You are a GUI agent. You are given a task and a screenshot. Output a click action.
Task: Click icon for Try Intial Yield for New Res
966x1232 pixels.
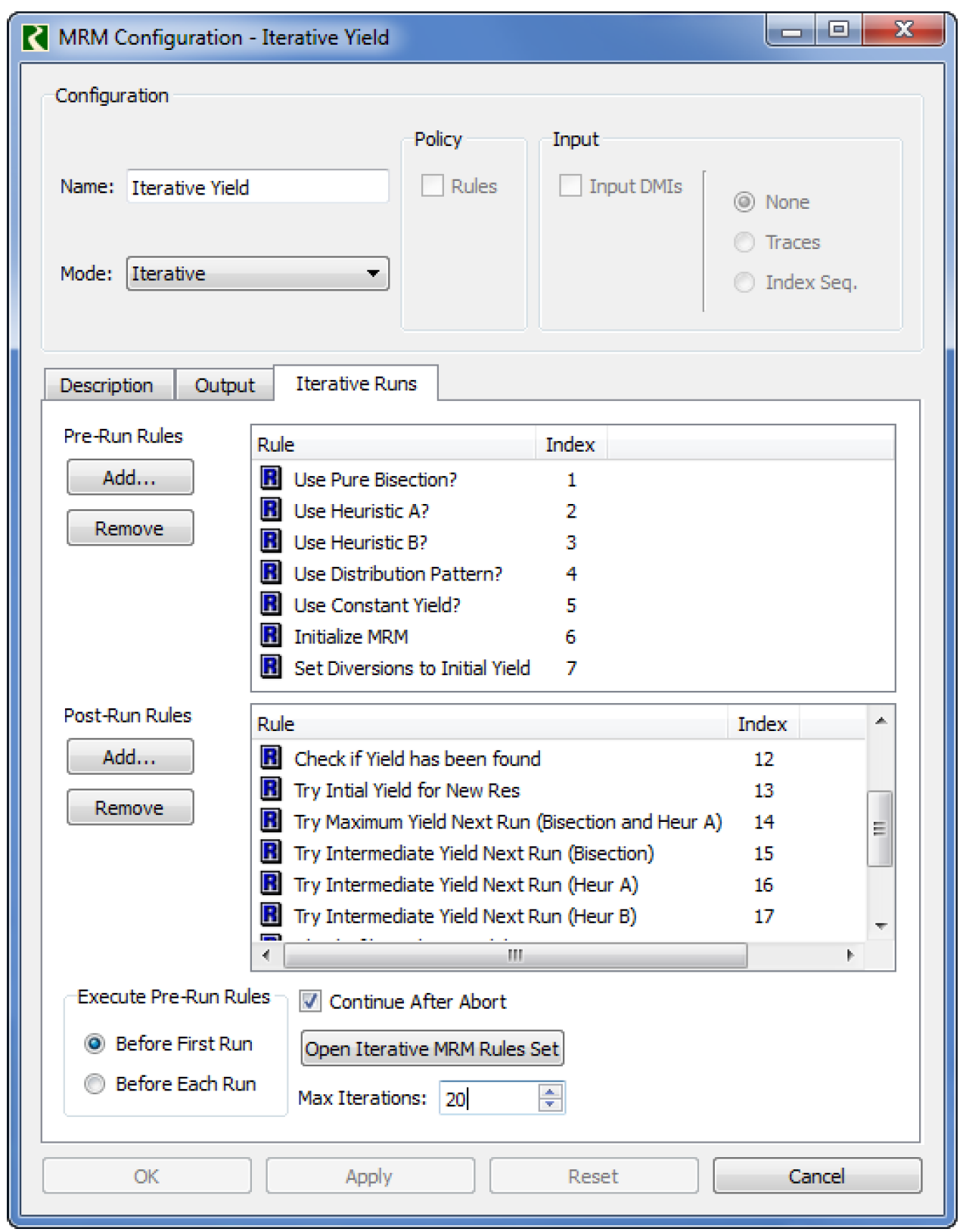270,789
